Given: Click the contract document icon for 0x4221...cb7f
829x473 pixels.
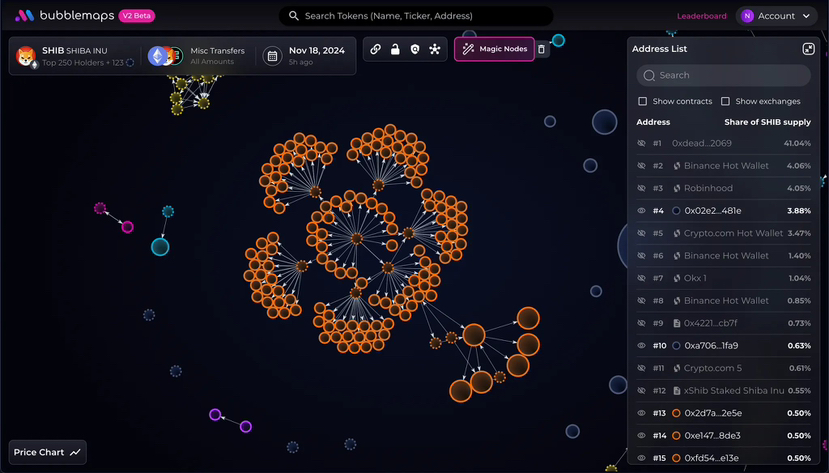Looking at the screenshot, I should (676, 323).
